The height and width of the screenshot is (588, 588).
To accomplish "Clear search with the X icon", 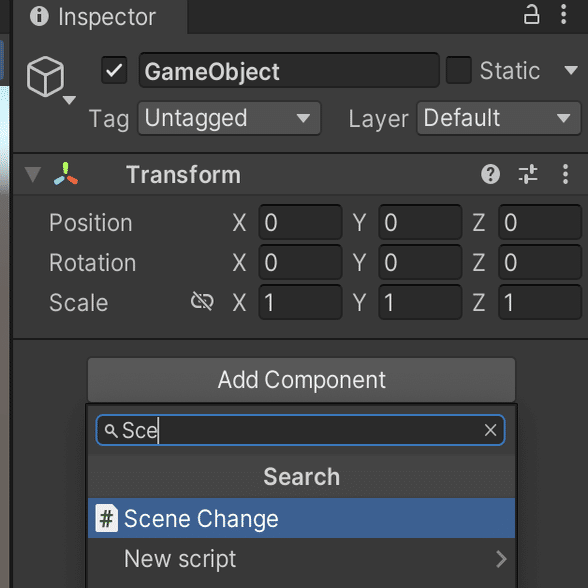I will [490, 430].
